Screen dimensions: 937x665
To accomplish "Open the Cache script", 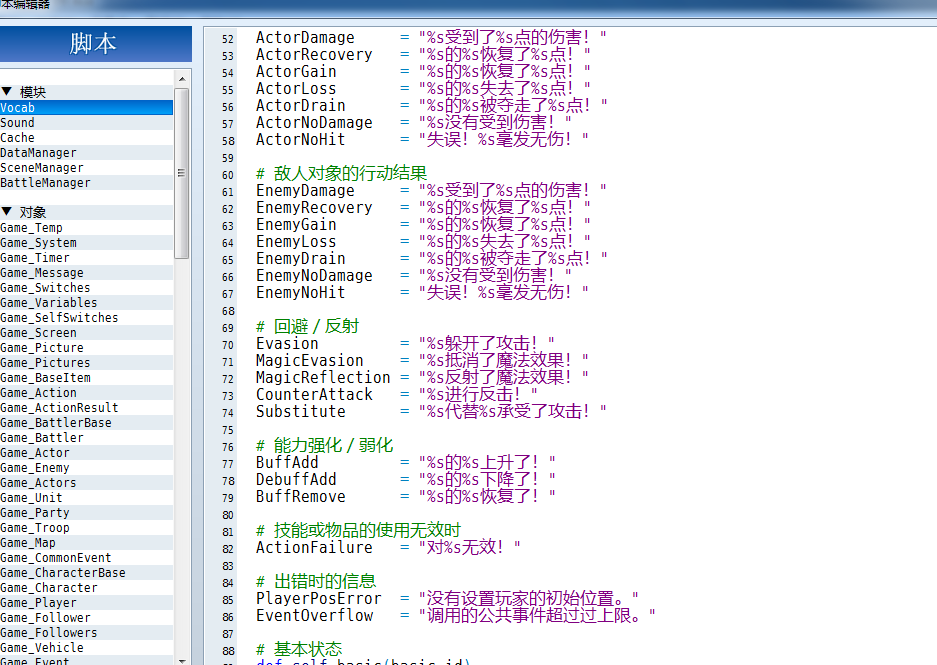I will [x=86, y=137].
